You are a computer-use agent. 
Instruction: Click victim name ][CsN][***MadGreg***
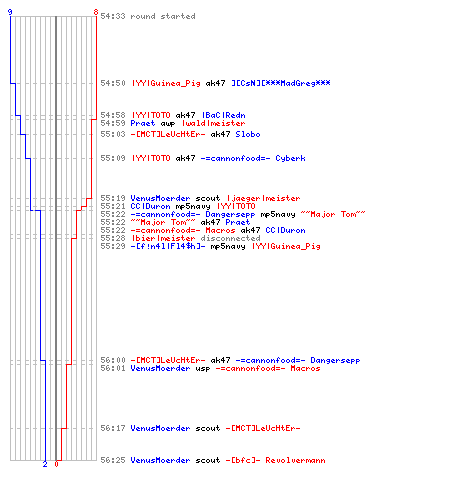281,83
